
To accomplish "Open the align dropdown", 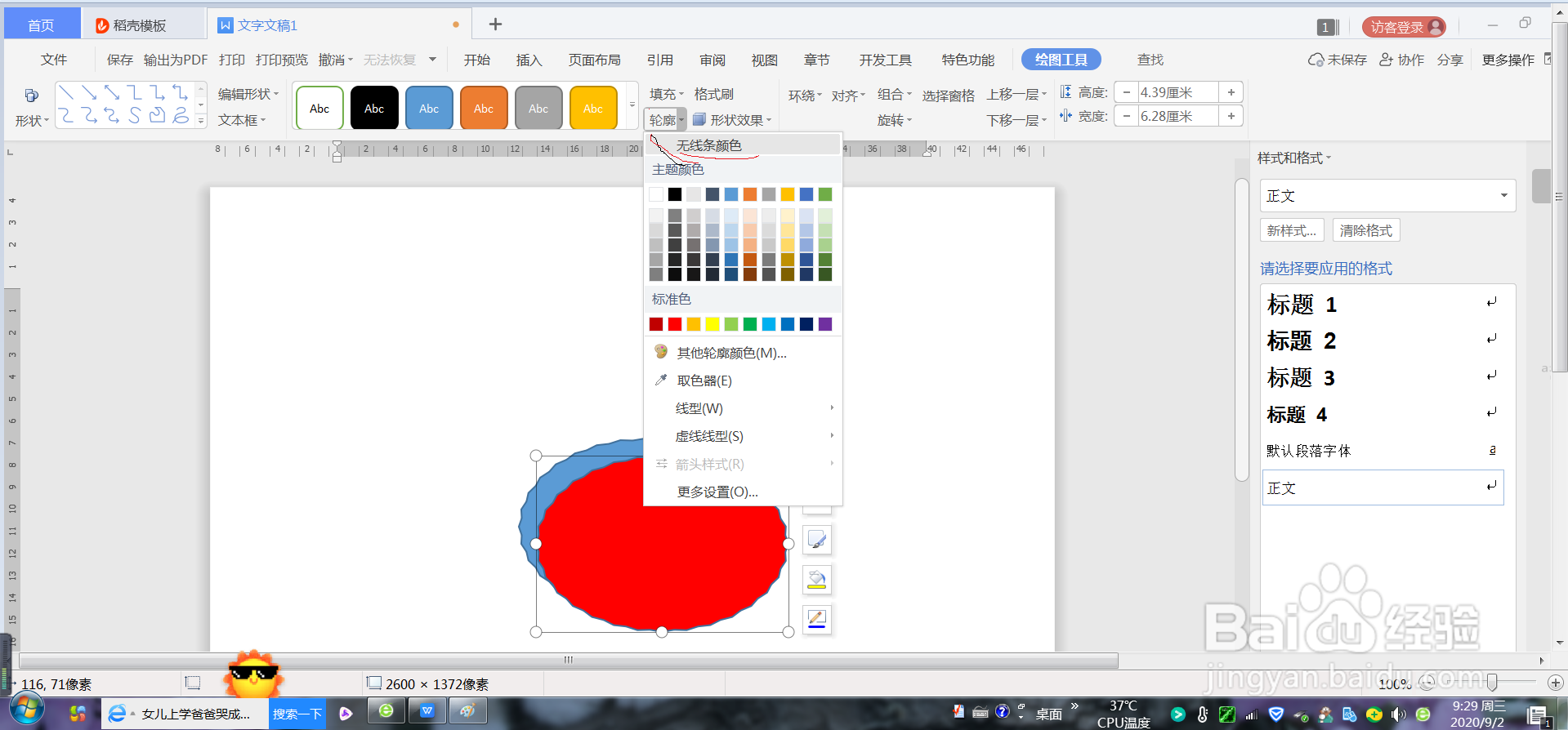I will (848, 96).
